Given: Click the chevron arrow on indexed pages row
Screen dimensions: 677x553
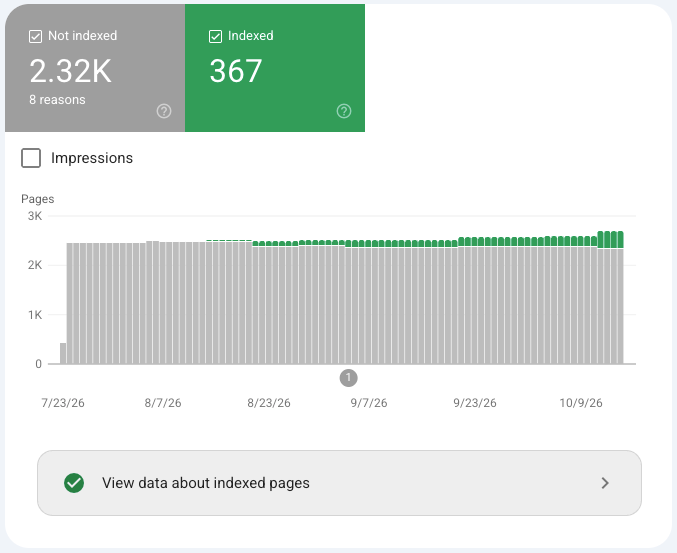Looking at the screenshot, I should click(605, 483).
